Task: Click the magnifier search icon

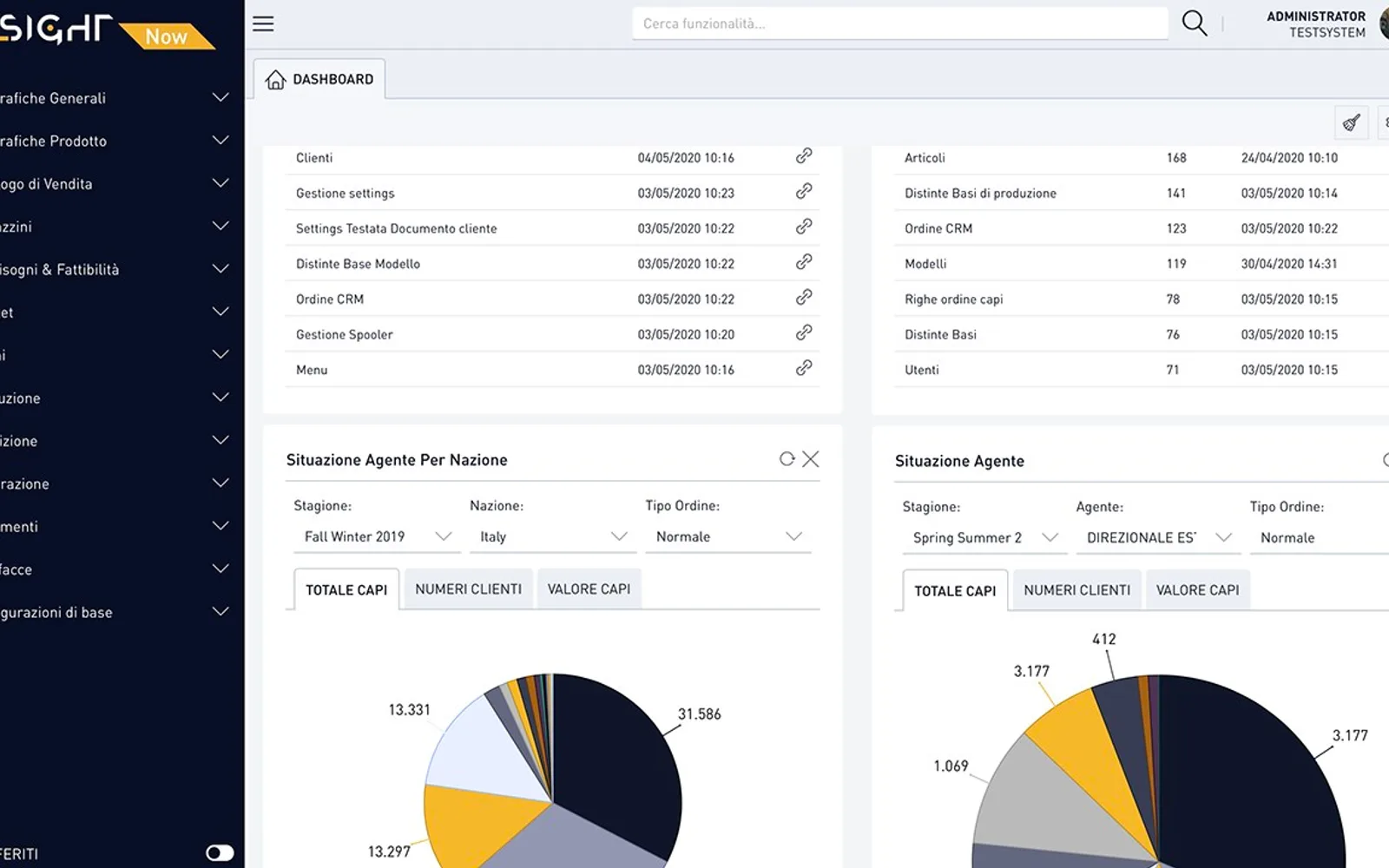Action: pos(1195,23)
